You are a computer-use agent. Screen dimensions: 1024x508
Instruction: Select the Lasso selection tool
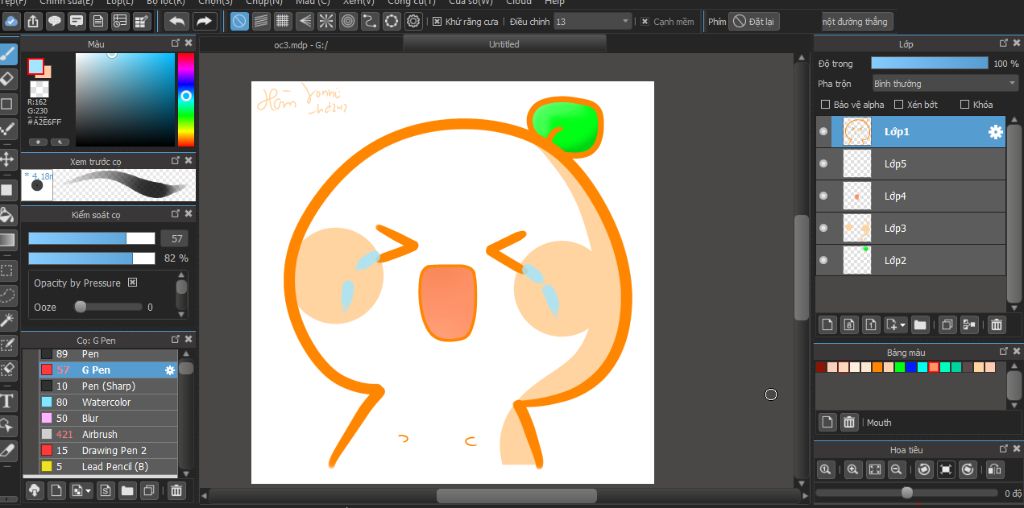[x=8, y=294]
